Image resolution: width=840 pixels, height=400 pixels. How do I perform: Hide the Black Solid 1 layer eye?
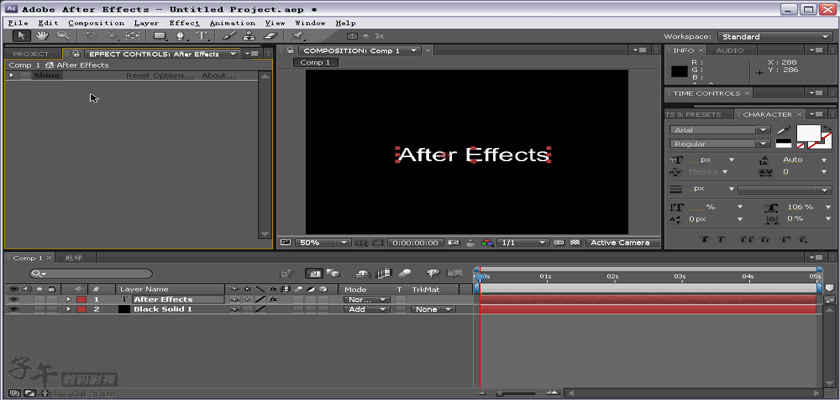13,309
